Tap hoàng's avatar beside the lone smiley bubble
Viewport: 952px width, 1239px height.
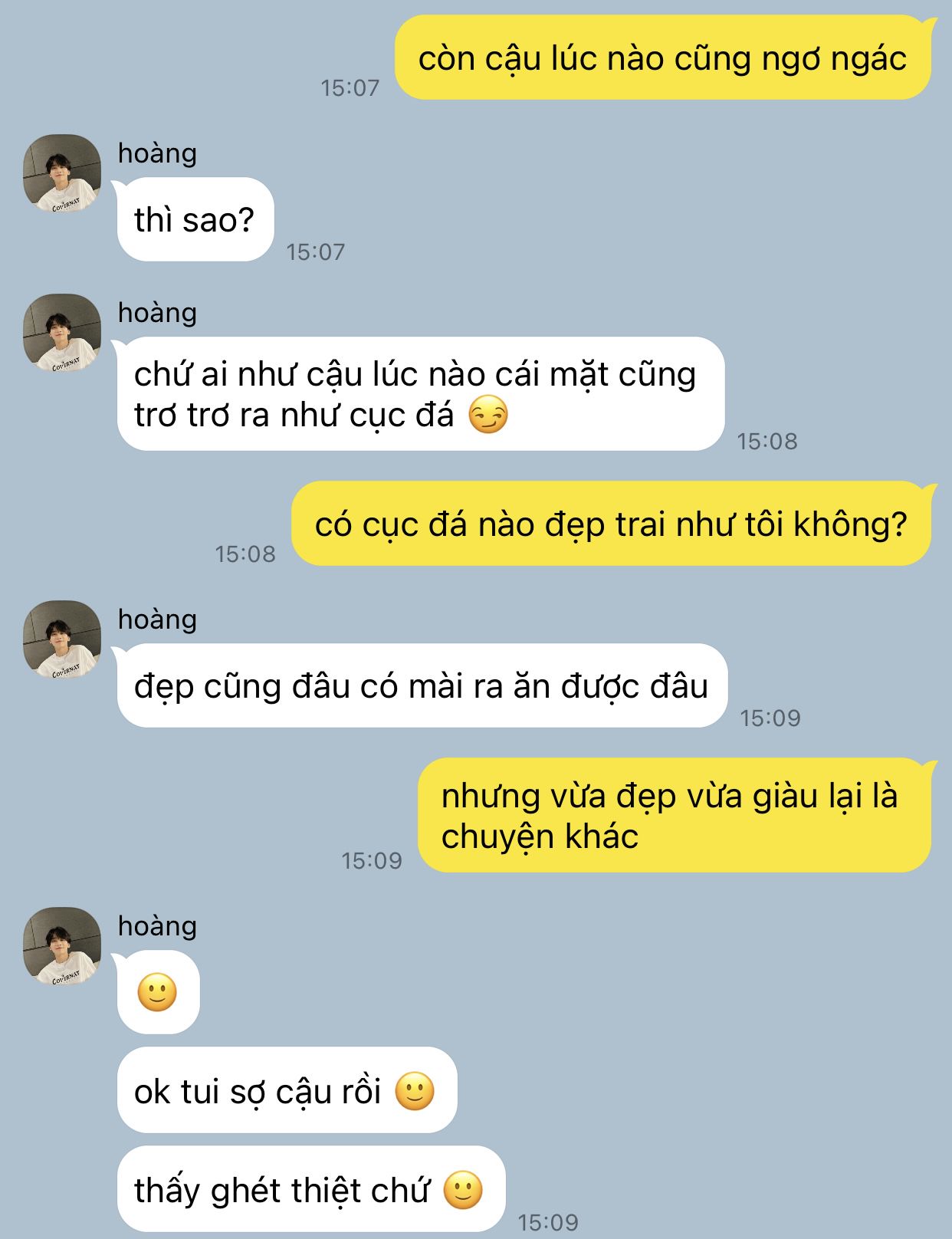[62, 946]
